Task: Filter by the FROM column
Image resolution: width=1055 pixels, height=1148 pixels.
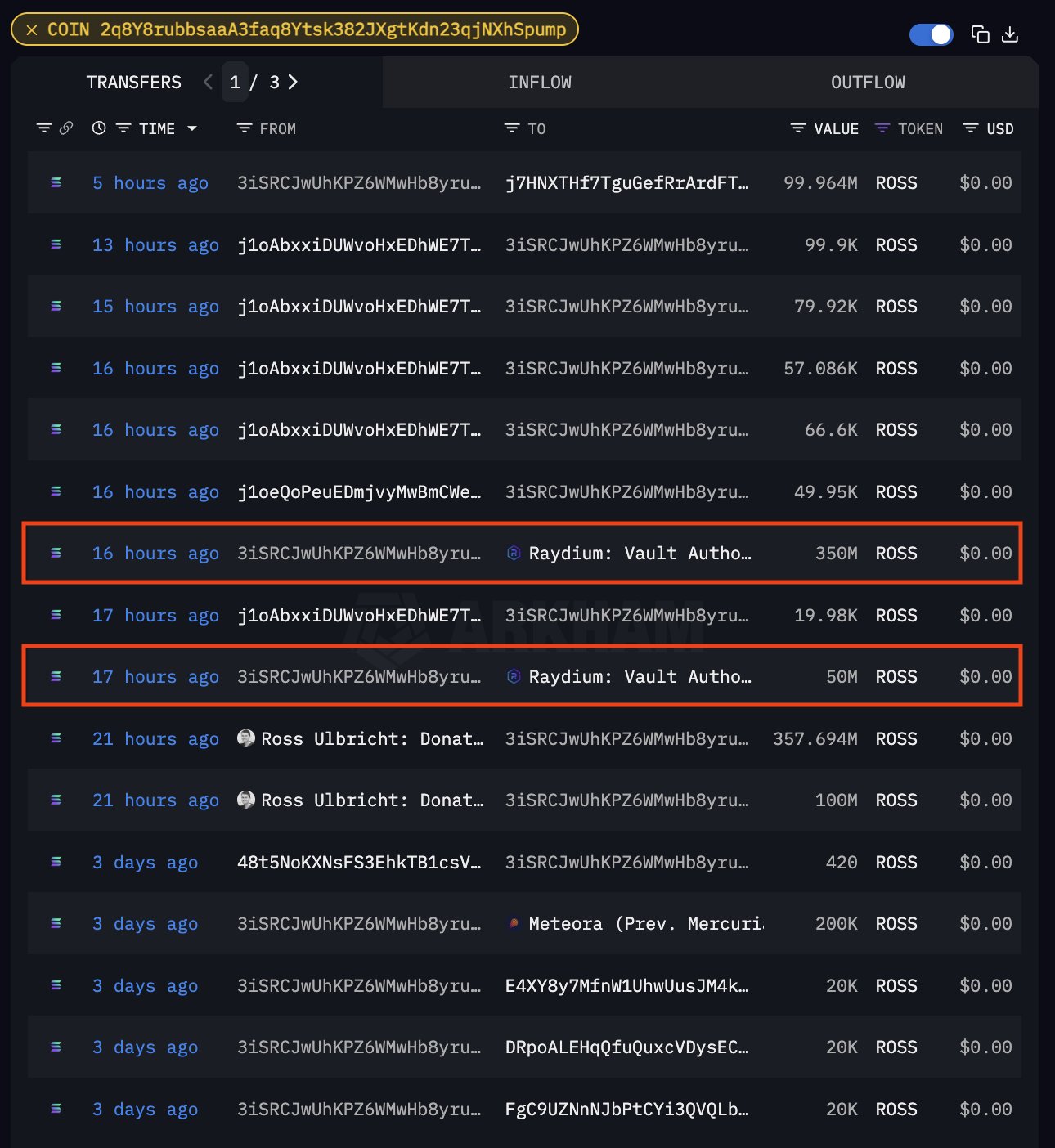Action: point(244,128)
